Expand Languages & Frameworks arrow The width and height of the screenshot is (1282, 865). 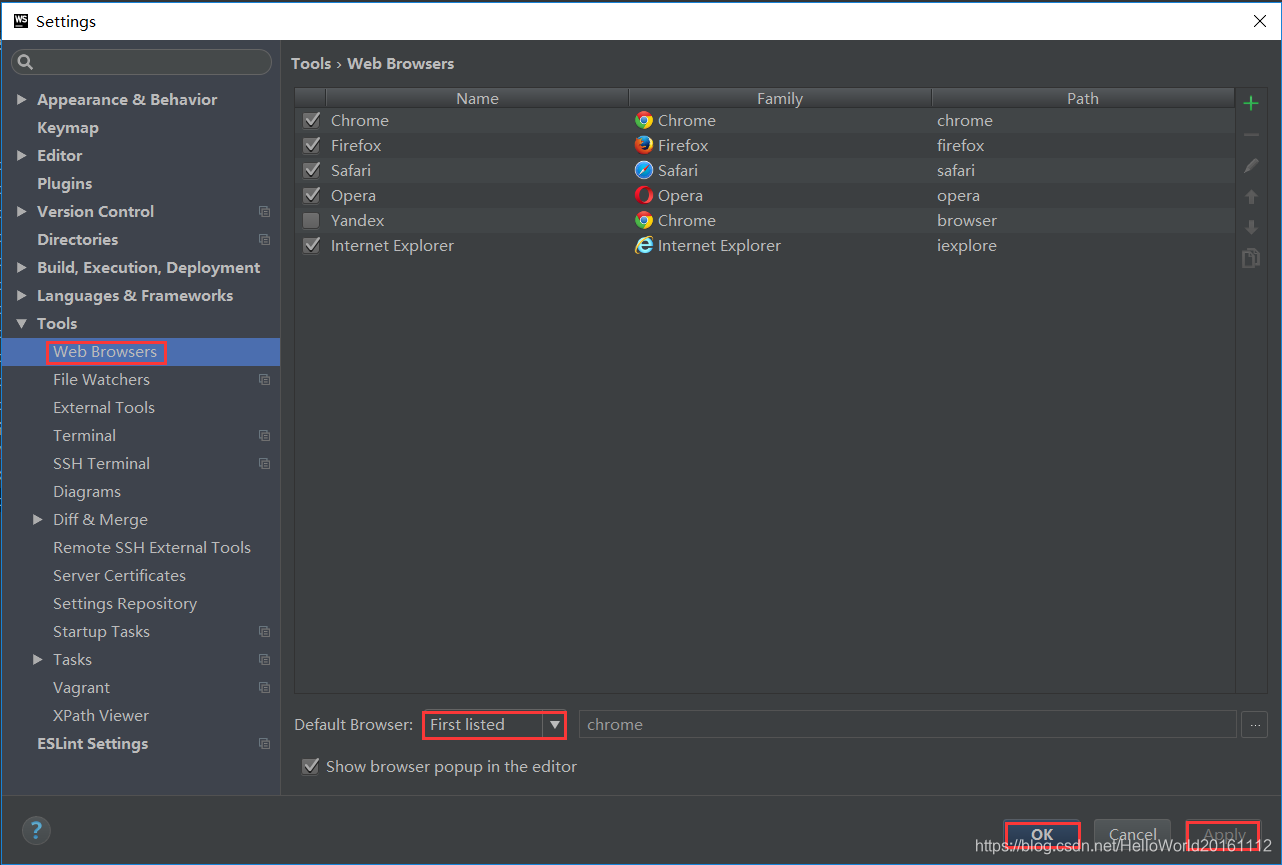[22, 296]
